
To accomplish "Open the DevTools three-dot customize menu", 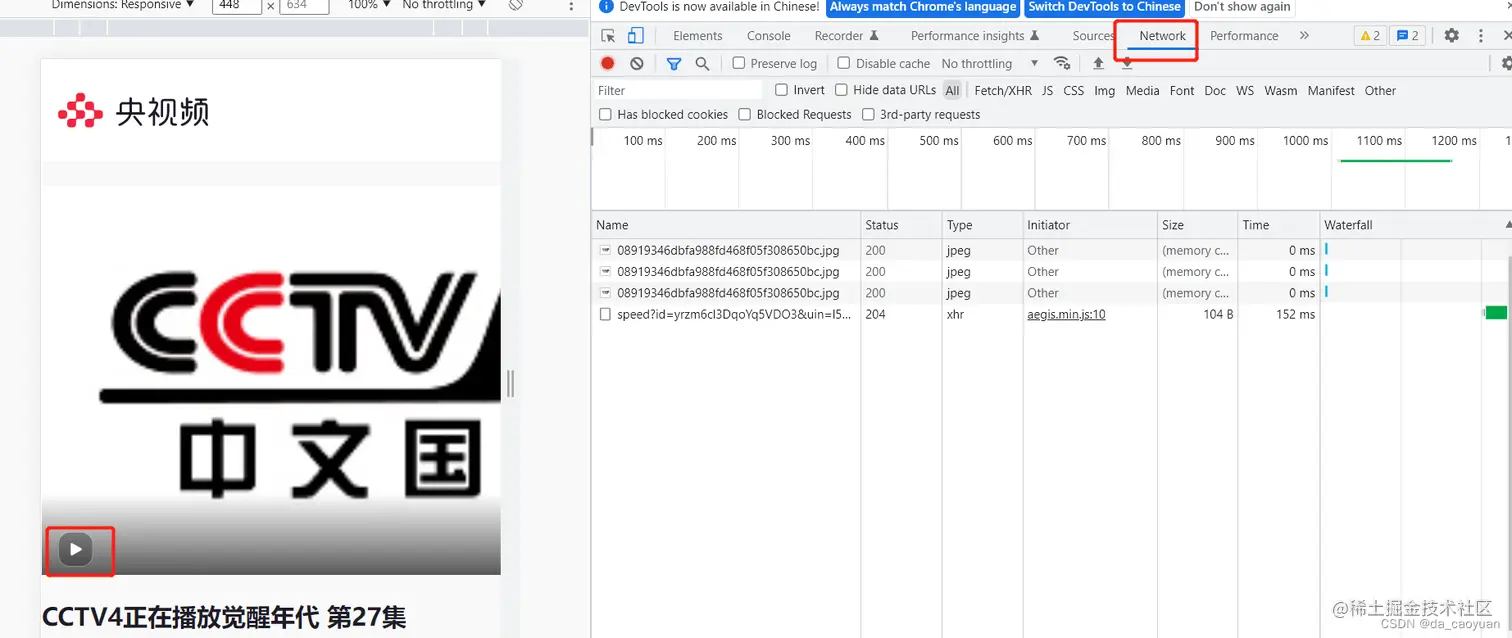I will coord(1481,35).
